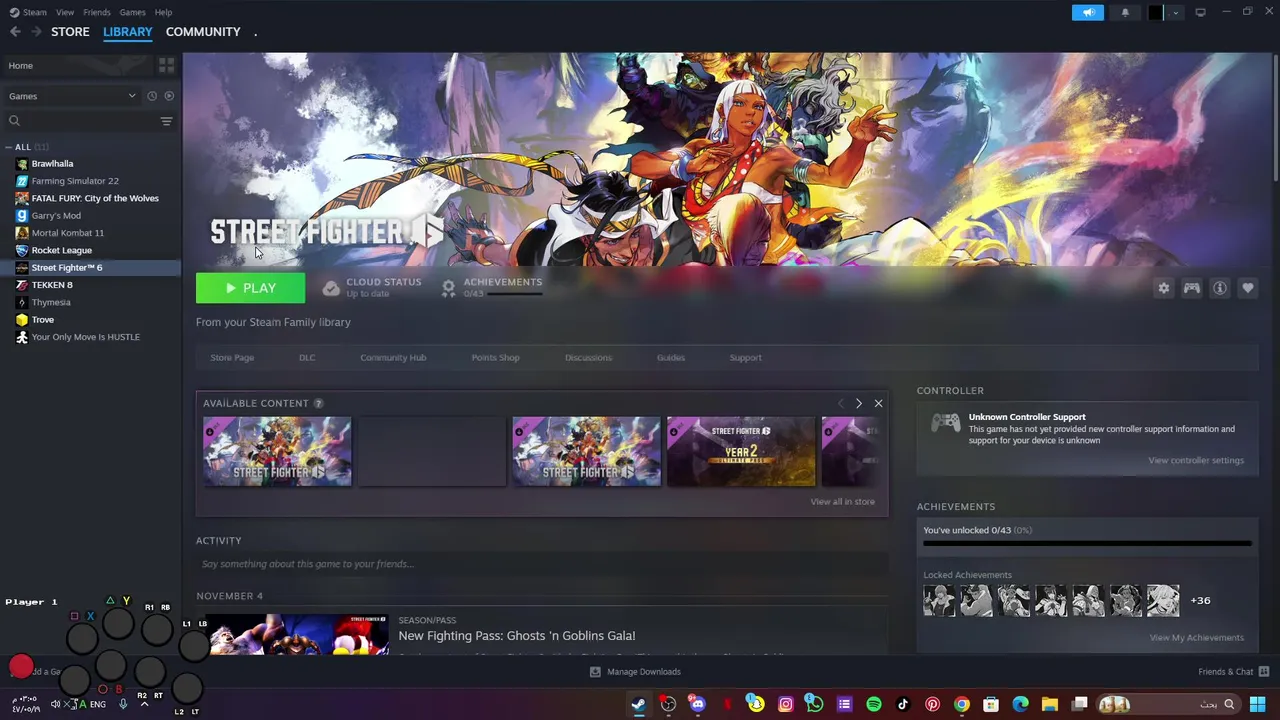This screenshot has width=1280, height=720.
Task: Click the +36 locked achievements
Action: click(x=1200, y=601)
